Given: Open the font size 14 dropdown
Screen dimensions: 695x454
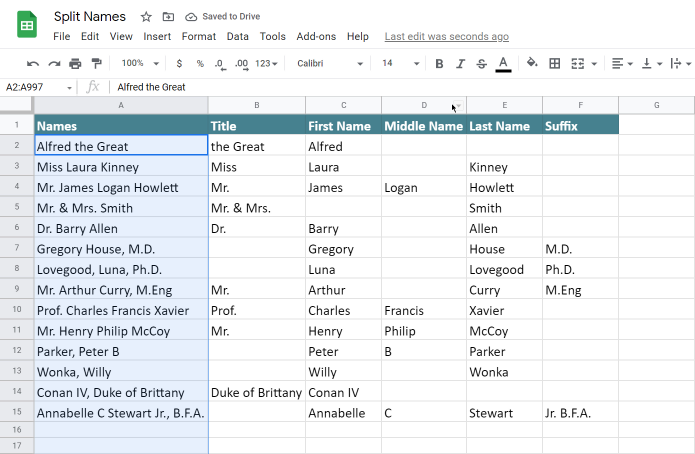Looking at the screenshot, I should pos(400,63).
